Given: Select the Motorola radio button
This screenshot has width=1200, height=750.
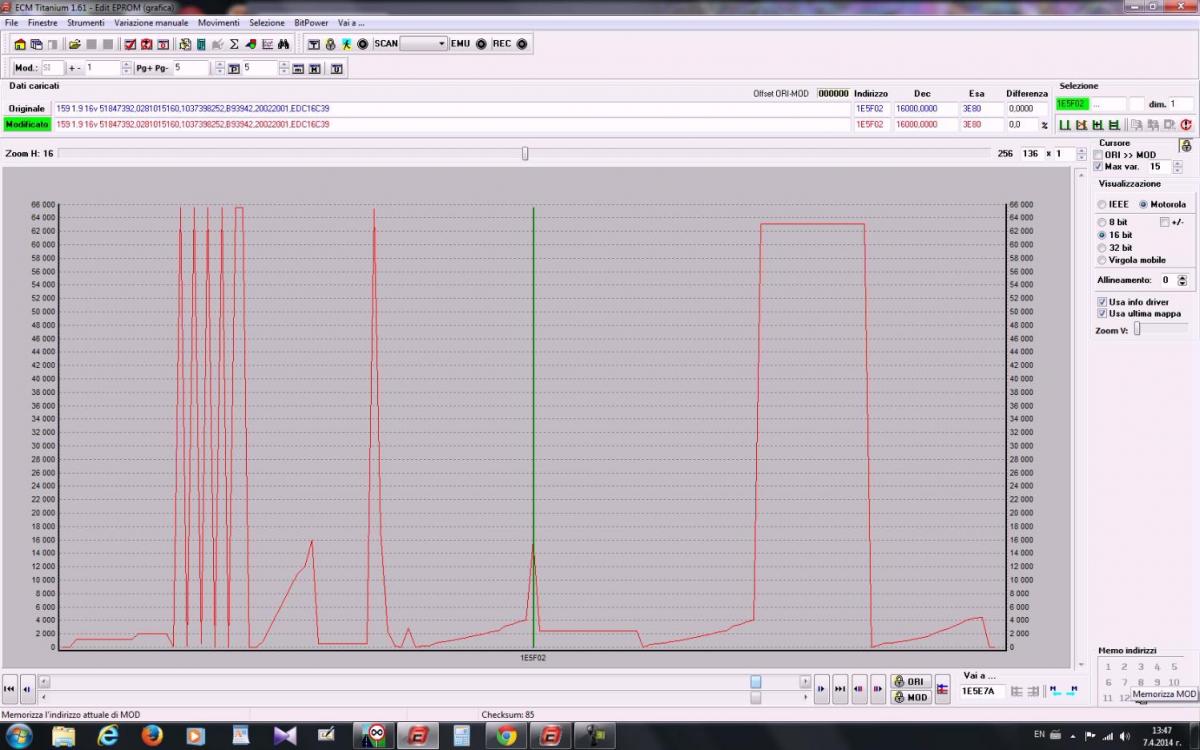Looking at the screenshot, I should point(1143,204).
